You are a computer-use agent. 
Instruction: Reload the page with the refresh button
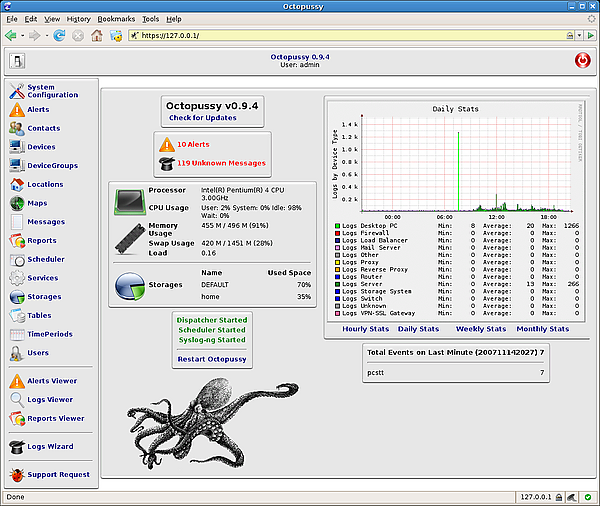pos(59,35)
